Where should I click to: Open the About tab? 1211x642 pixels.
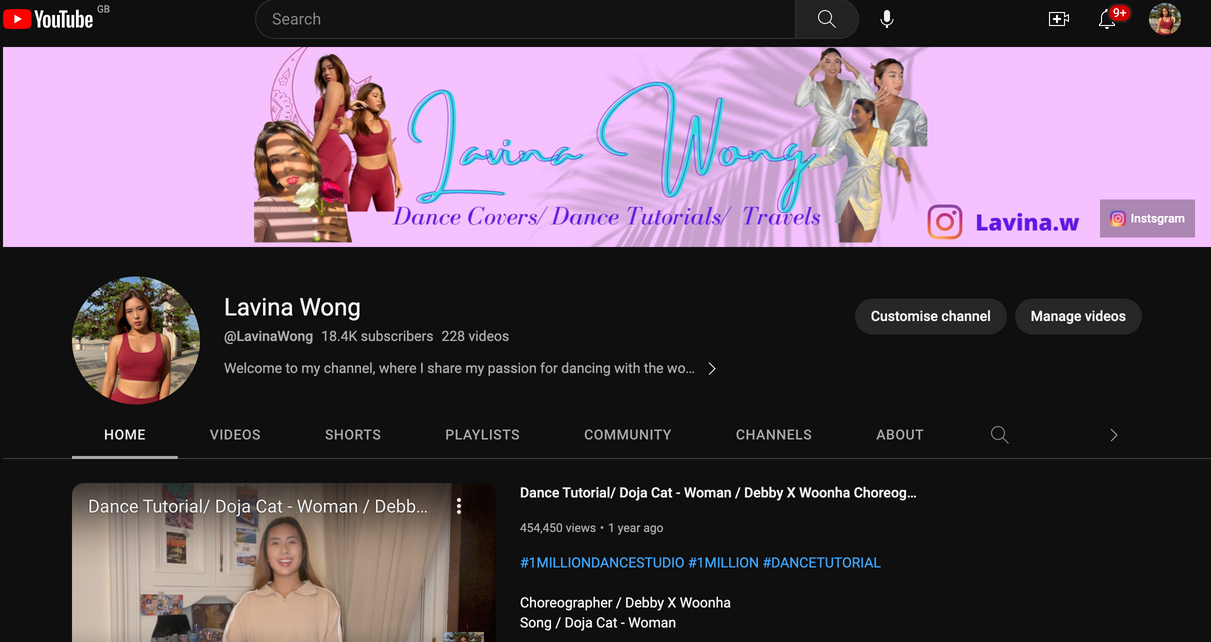(900, 435)
